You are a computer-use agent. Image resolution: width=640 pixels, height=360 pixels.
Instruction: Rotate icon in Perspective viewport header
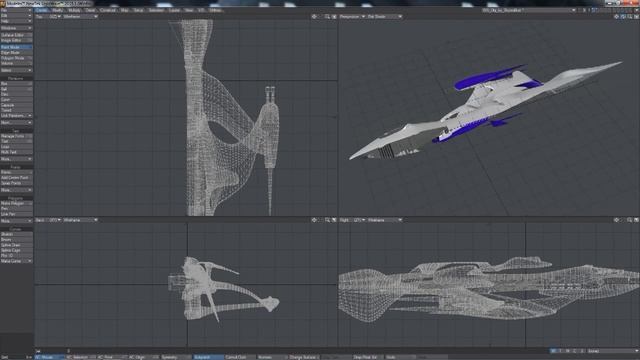click(x=623, y=17)
